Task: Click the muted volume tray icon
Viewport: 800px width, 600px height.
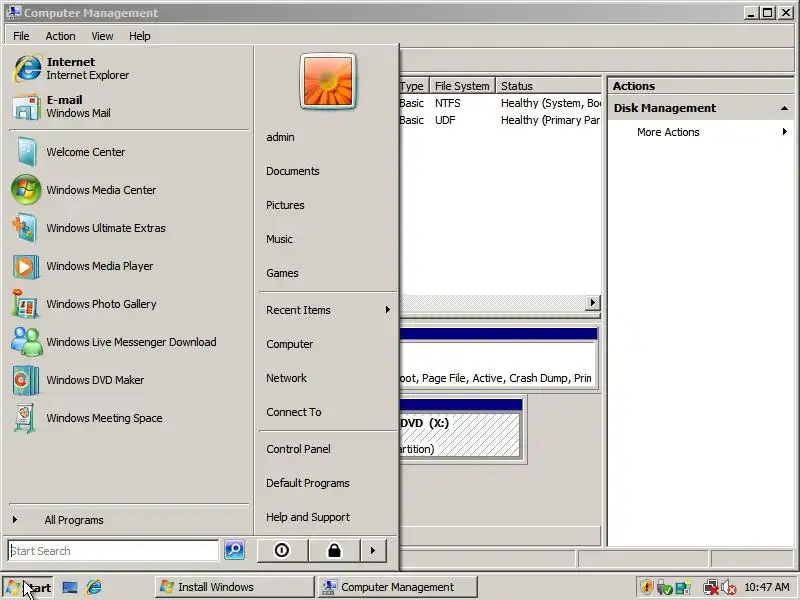Action: [729, 588]
